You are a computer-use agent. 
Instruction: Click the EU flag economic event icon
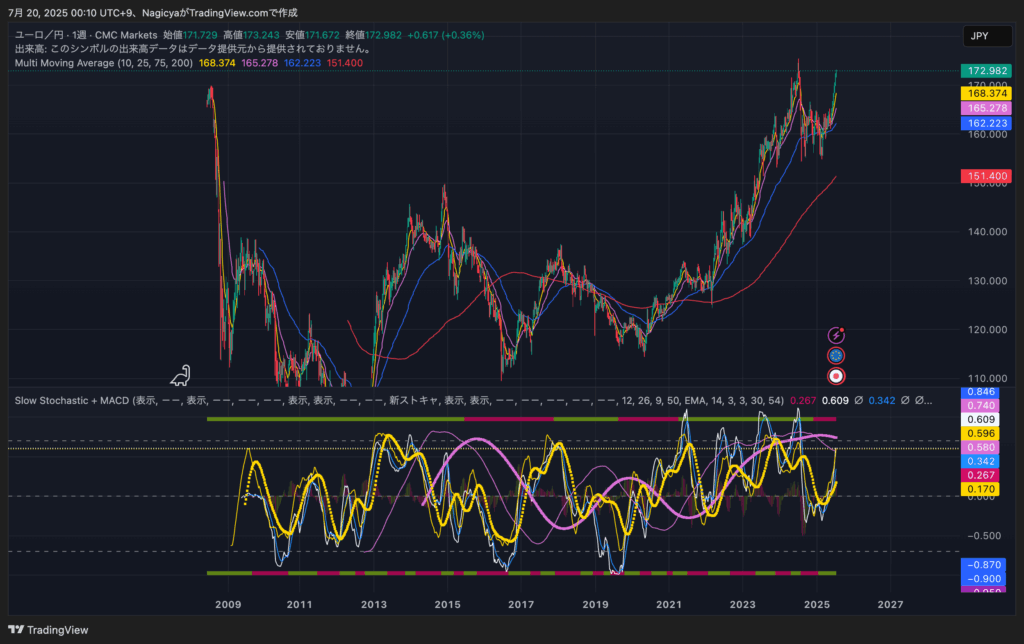coord(836,355)
